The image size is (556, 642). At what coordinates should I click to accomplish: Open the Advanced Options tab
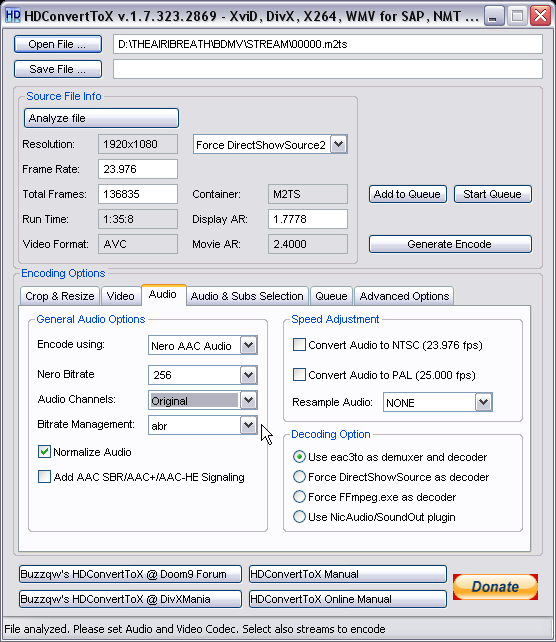pyautogui.click(x=404, y=296)
